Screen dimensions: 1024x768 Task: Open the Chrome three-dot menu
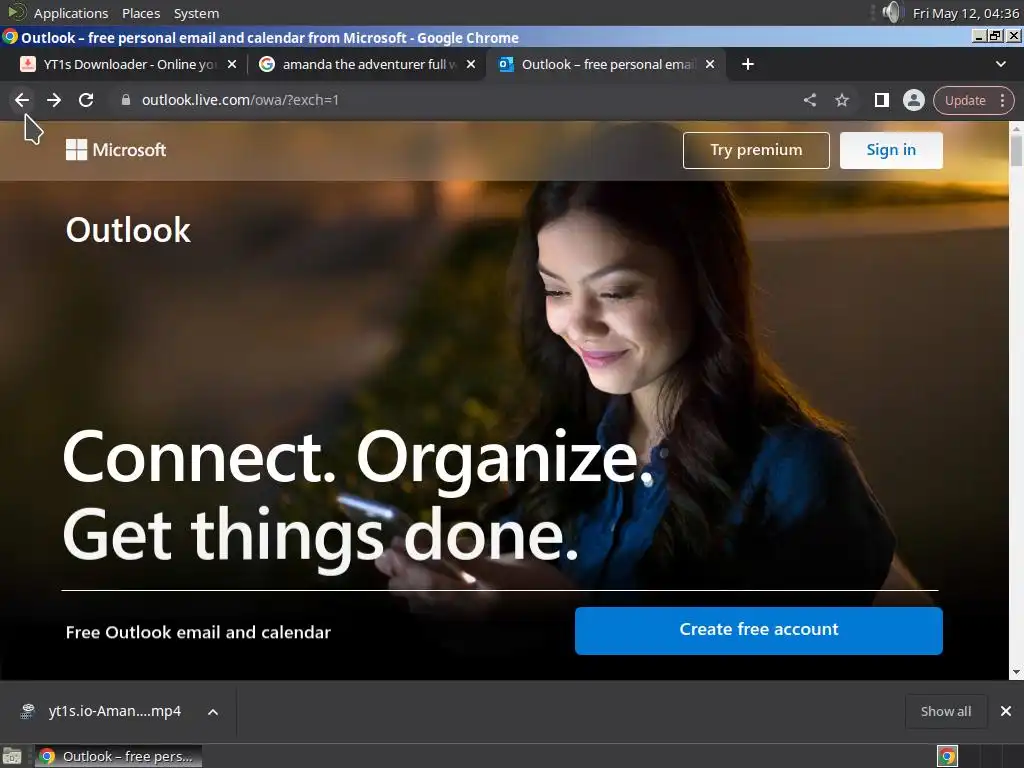(1002, 100)
